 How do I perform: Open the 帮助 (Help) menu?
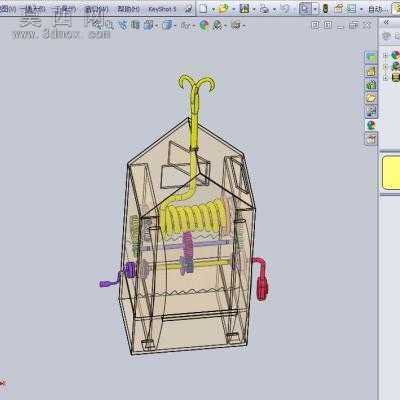[x=129, y=9]
